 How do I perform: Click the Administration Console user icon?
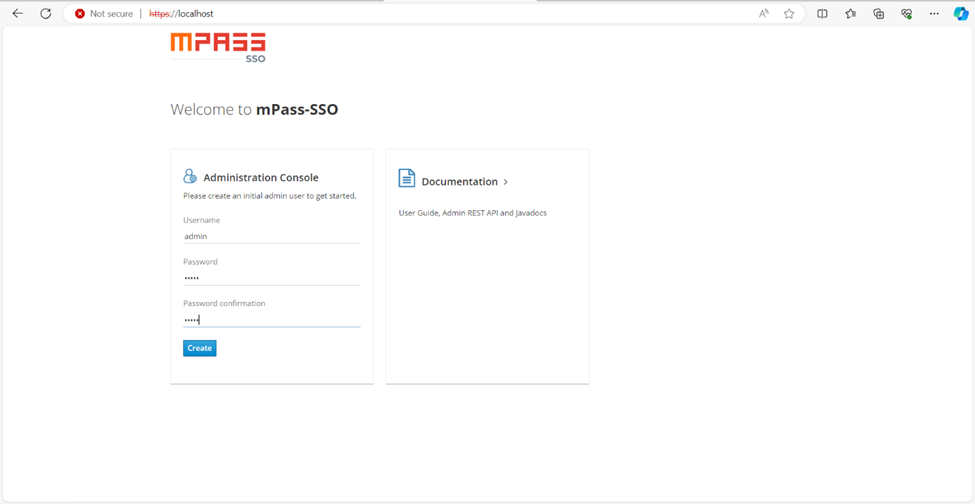click(190, 176)
